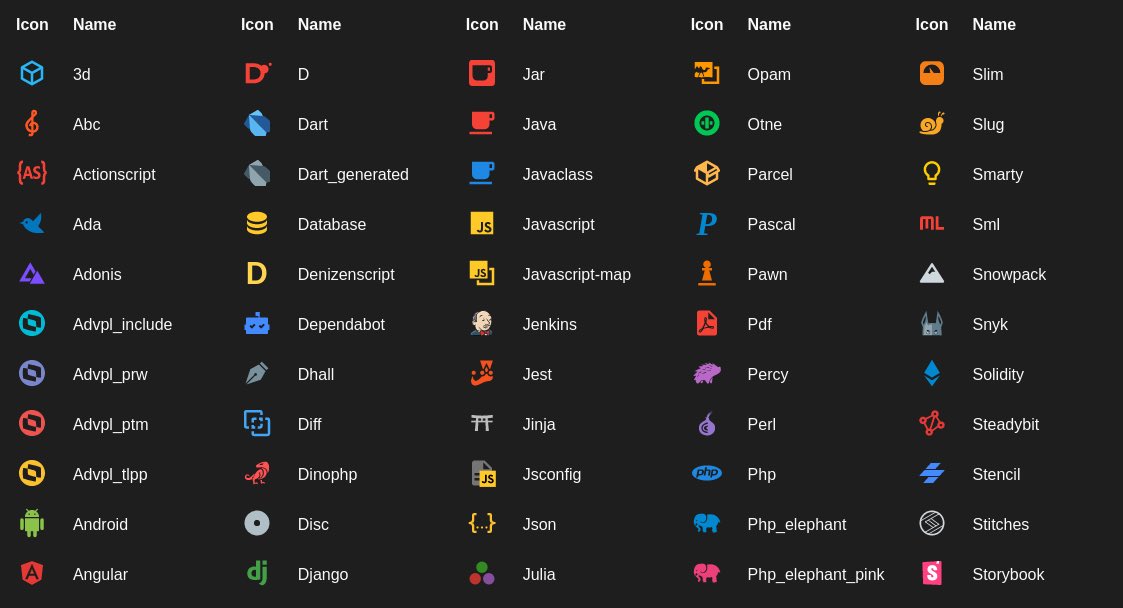
Task: Click the pink Php_elephant_pink icon
Action: click(707, 574)
